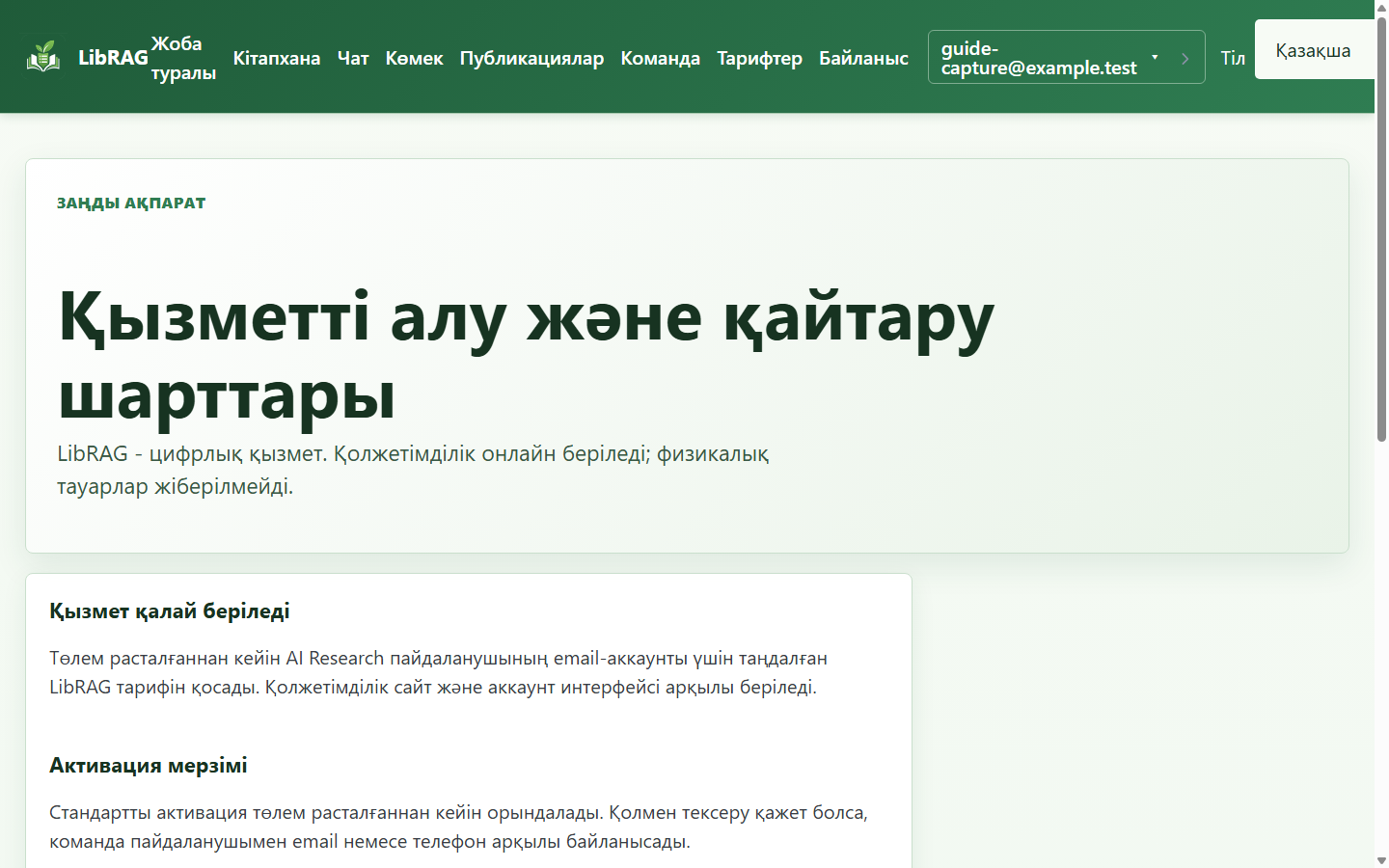The width and height of the screenshot is (1389, 868).
Task: Open the "Қазақша" language selector
Action: tap(1315, 50)
